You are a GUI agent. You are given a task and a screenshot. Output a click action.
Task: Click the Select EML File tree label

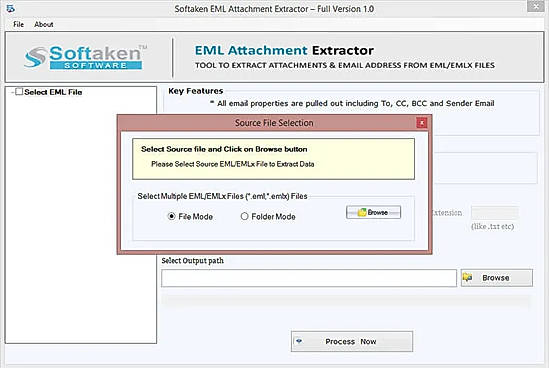53,92
